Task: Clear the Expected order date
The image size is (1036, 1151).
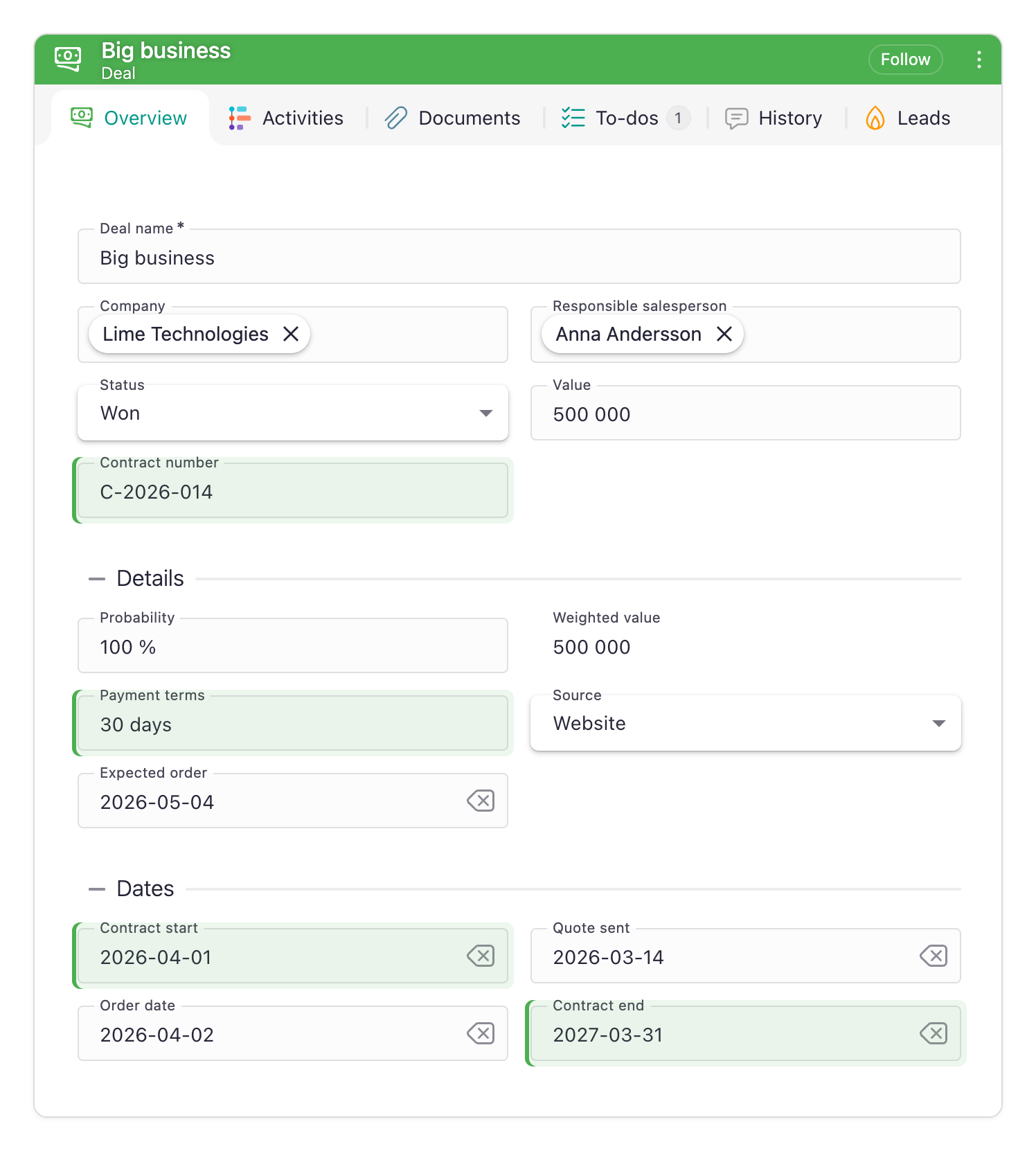Action: pyautogui.click(x=481, y=801)
